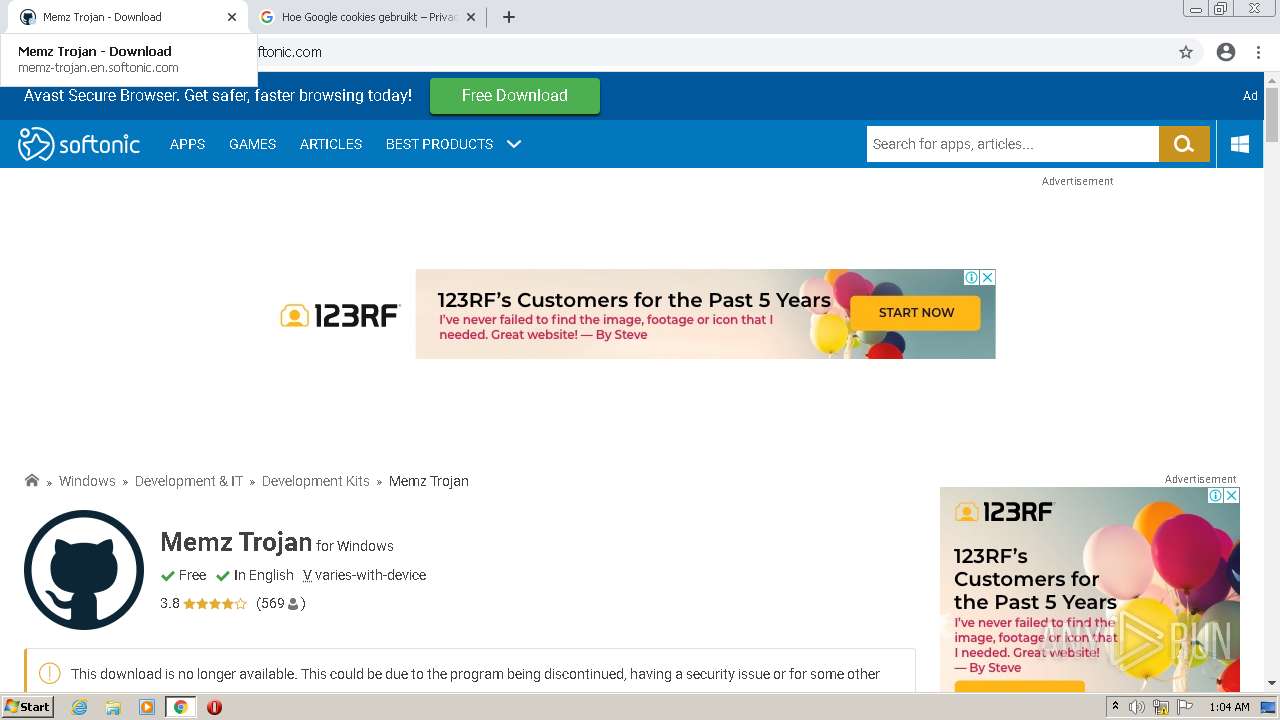
Task: Select the Memz Trojan - Download tab
Action: (125, 17)
